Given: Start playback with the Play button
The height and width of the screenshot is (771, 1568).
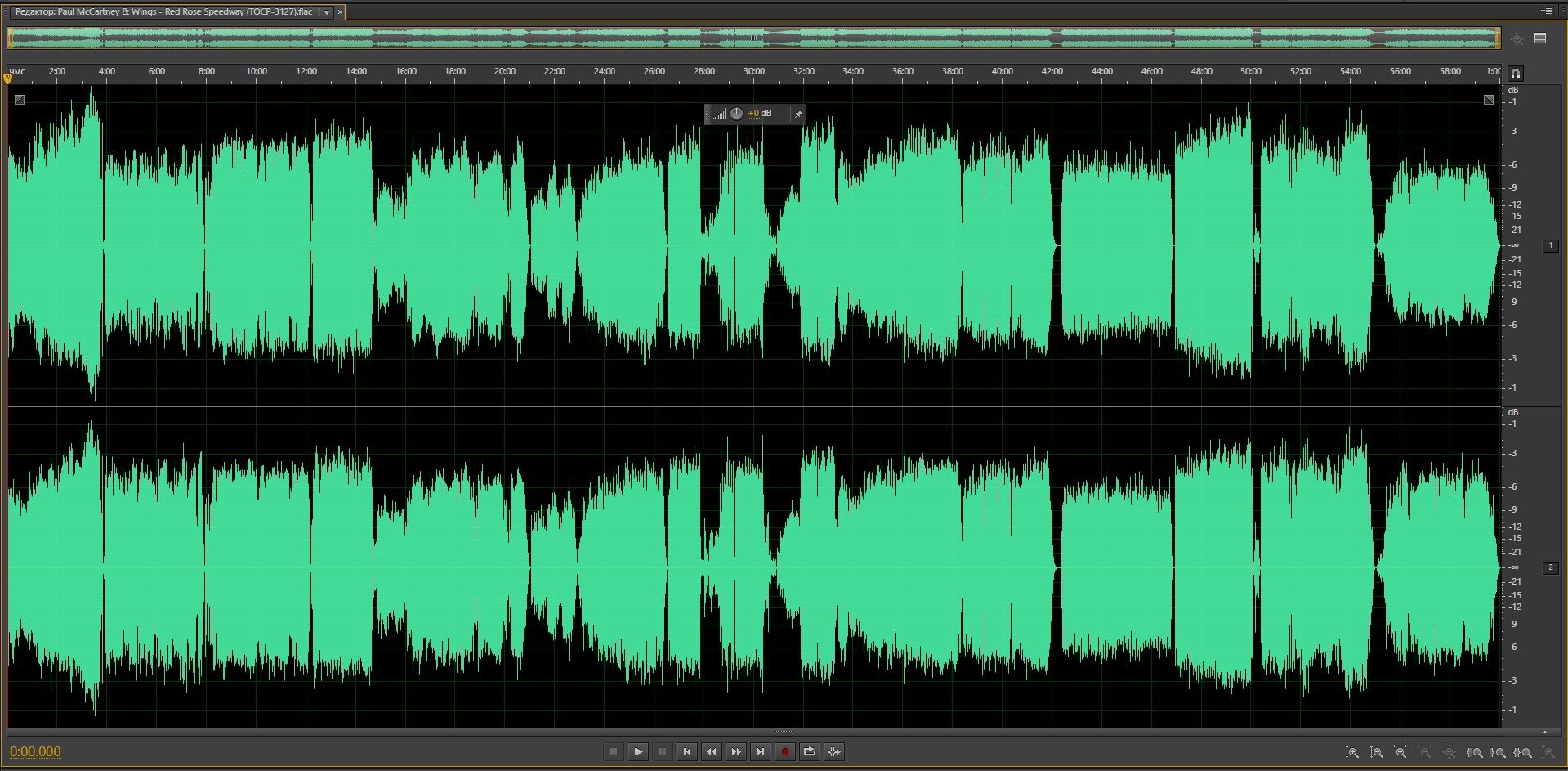Looking at the screenshot, I should pos(638,751).
